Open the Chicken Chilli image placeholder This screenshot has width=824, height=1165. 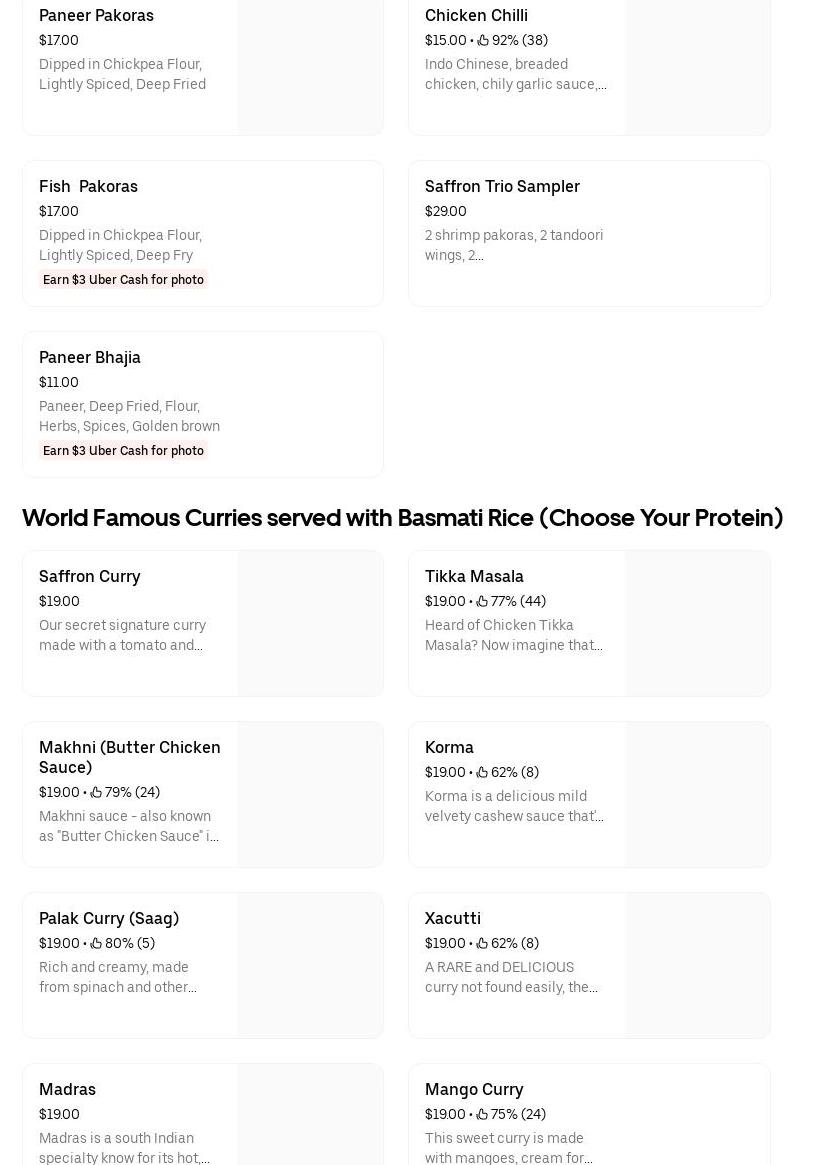(697, 65)
